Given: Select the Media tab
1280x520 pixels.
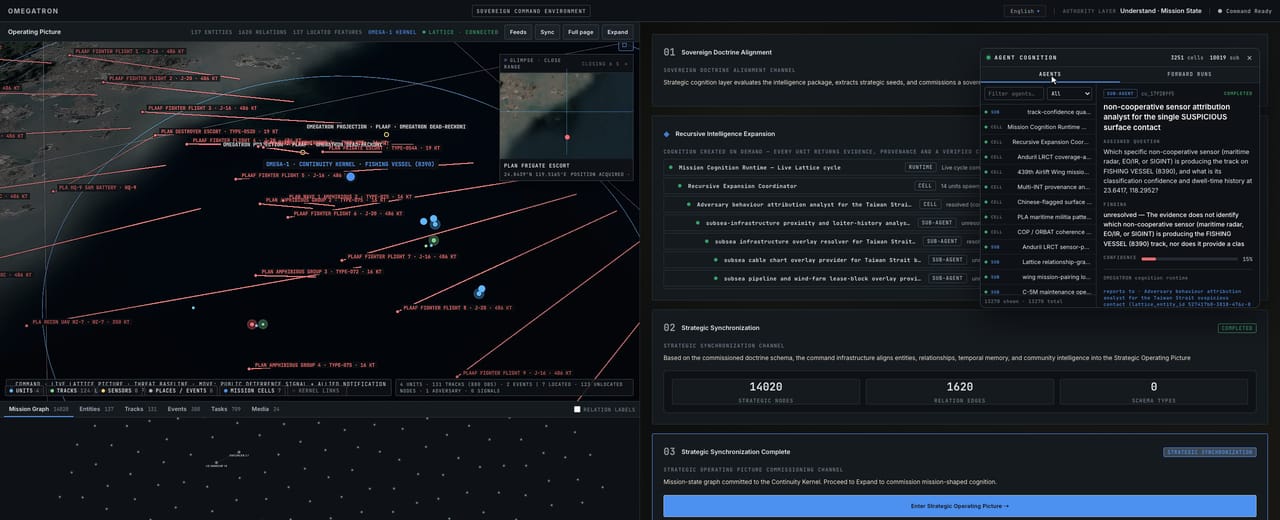Looking at the screenshot, I should pyautogui.click(x=267, y=409).
